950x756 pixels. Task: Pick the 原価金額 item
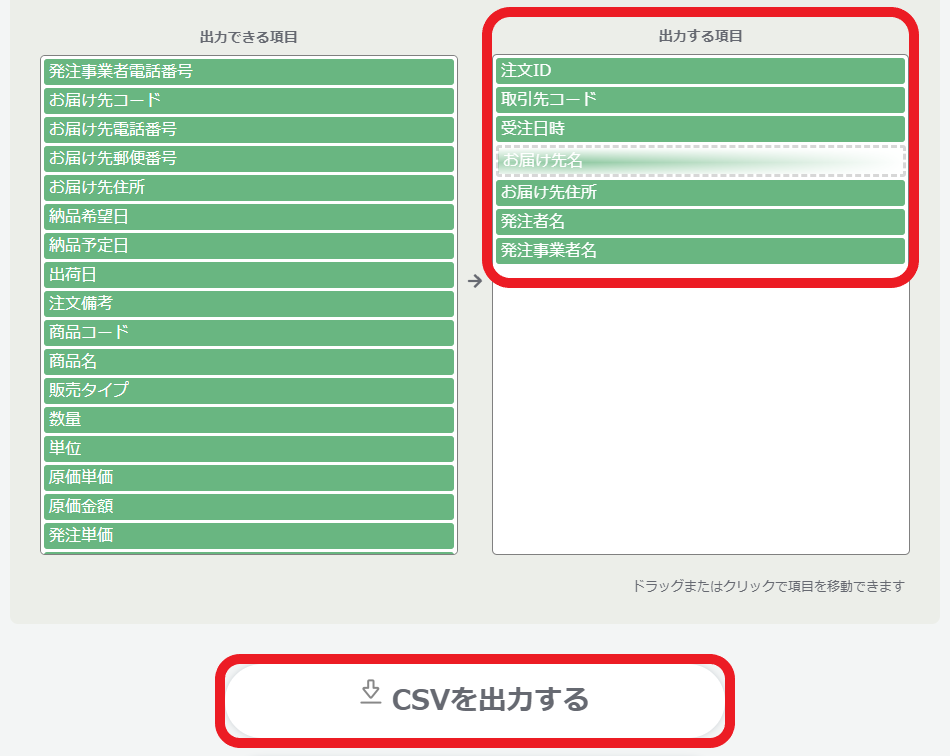click(248, 507)
